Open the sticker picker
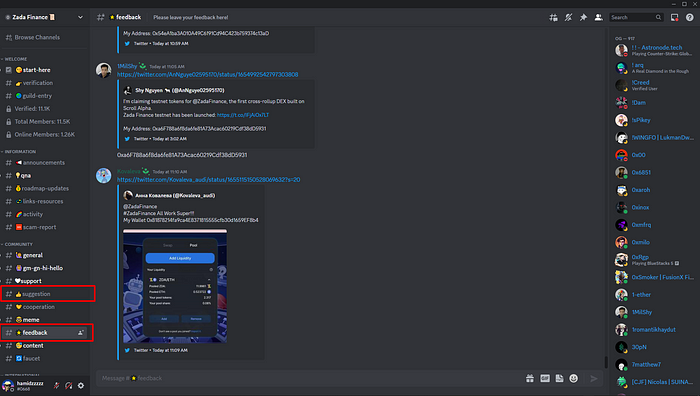This screenshot has width=700, height=396. click(559, 378)
